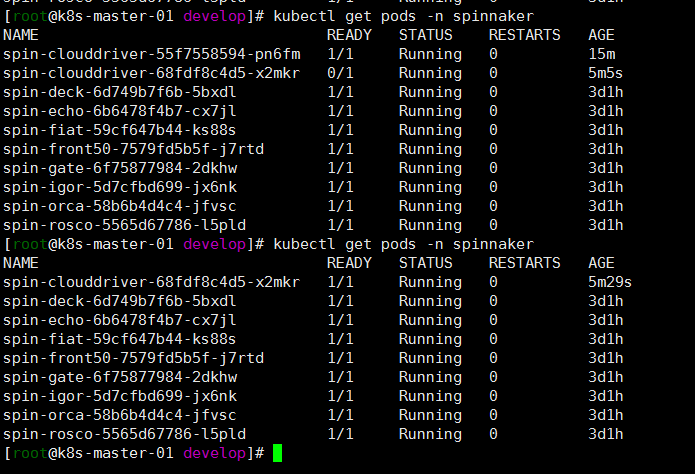Click spin-igor-5d7cfbd699-jx6nk in lower listing
This screenshot has height=474, width=695.
pyautogui.click(x=120, y=396)
